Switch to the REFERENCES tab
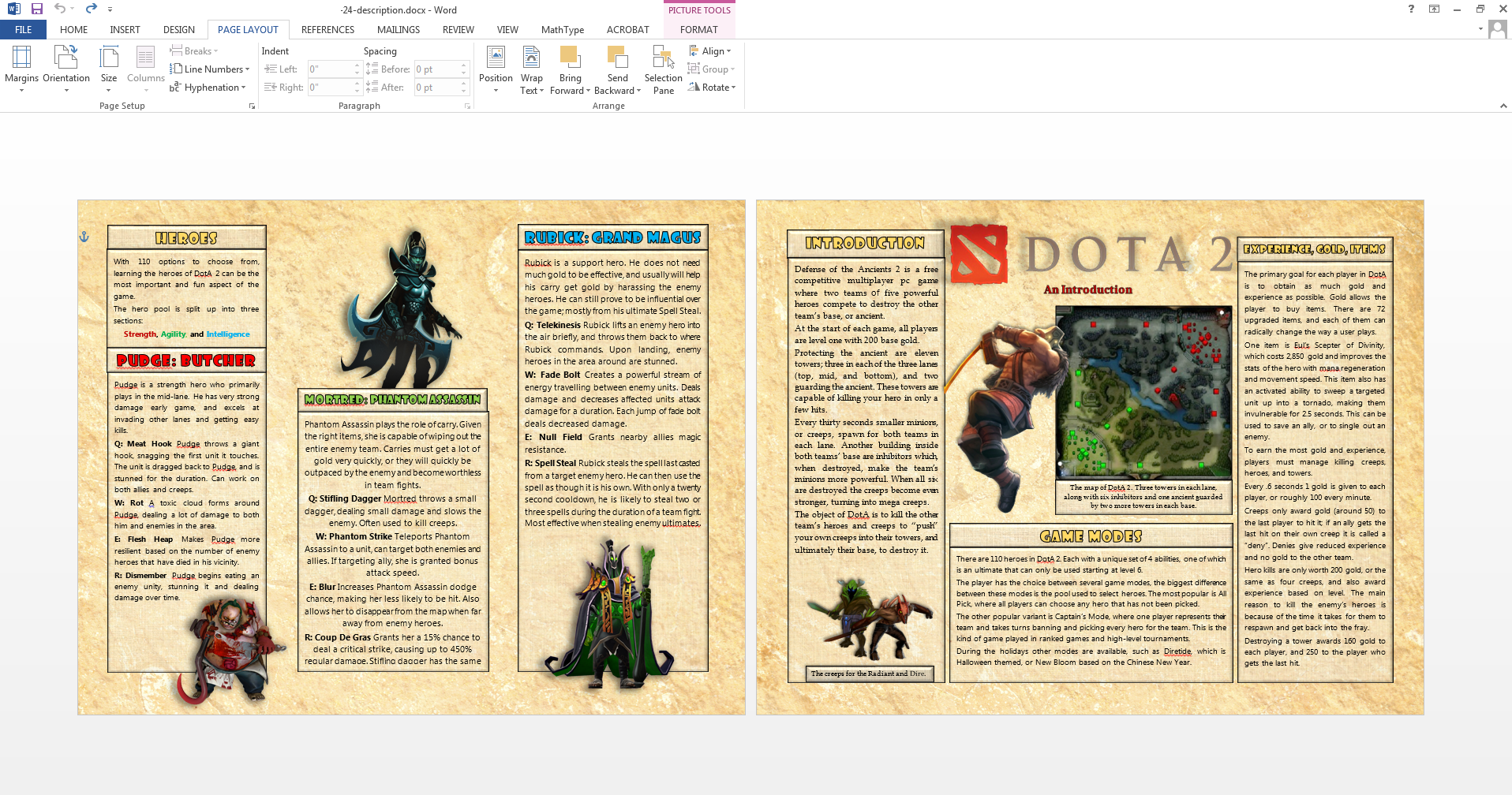Screen dimensions: 1512x795 [x=327, y=30]
